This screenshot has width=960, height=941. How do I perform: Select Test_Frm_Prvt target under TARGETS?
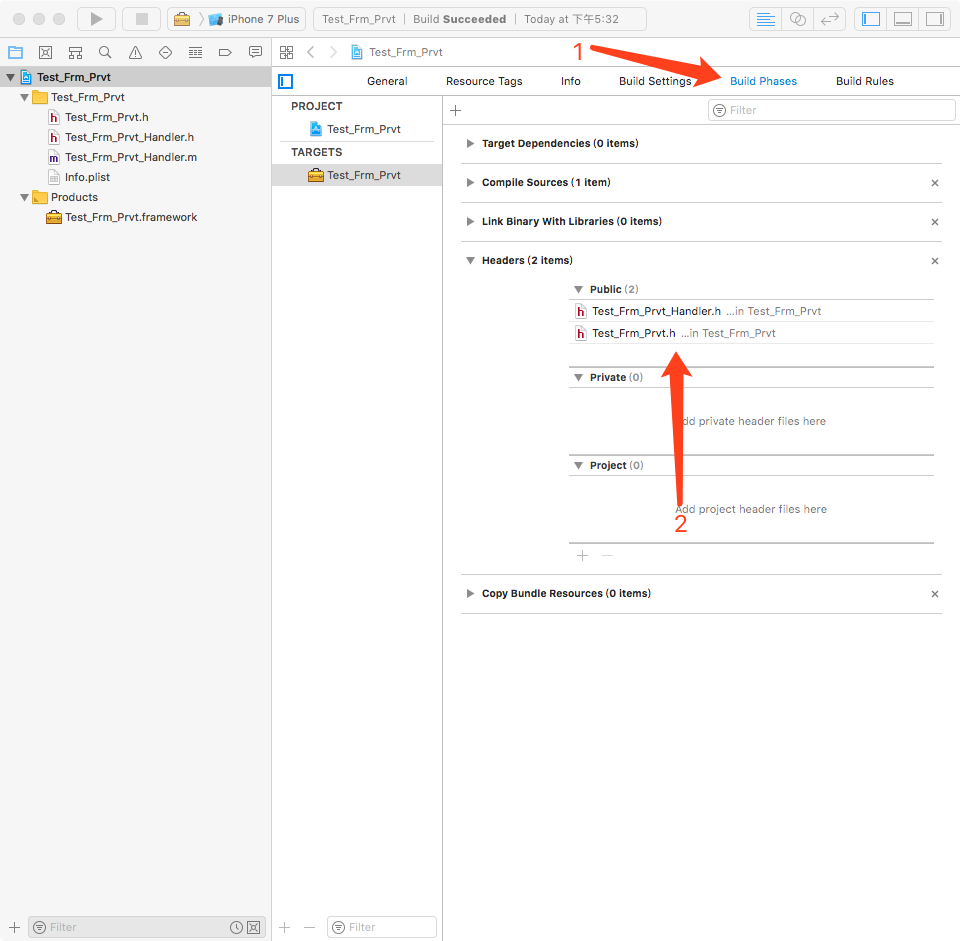click(357, 175)
